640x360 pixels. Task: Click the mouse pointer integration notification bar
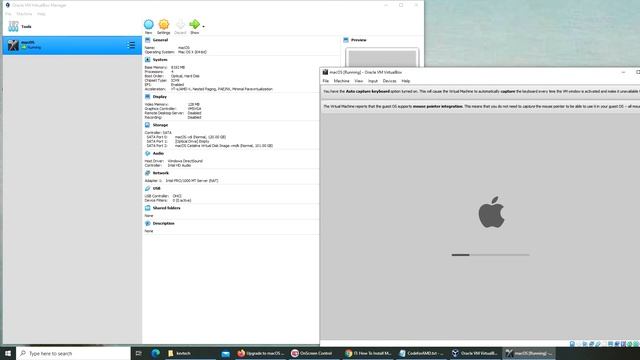click(x=480, y=106)
